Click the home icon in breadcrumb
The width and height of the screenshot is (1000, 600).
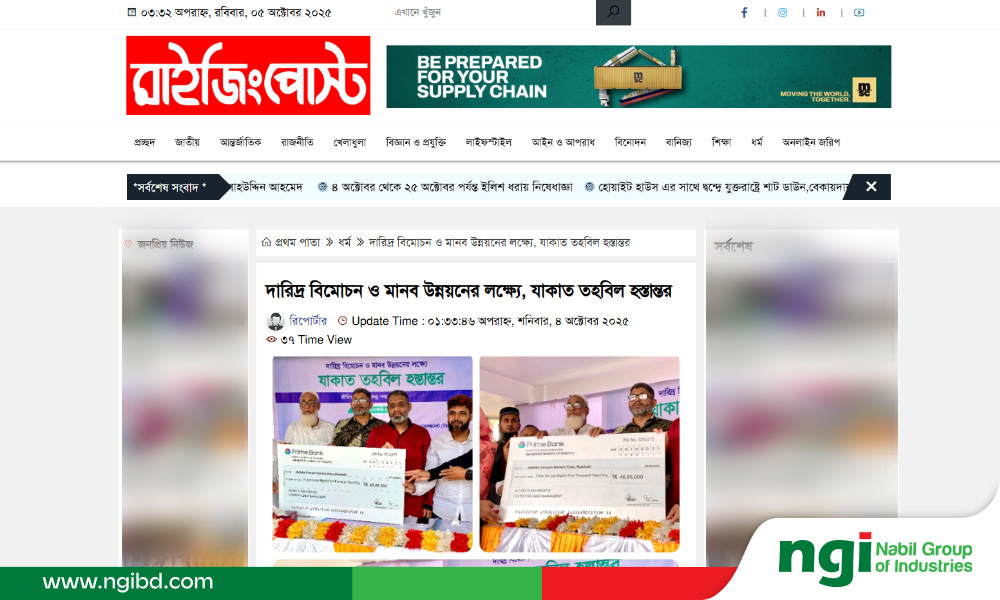point(267,242)
